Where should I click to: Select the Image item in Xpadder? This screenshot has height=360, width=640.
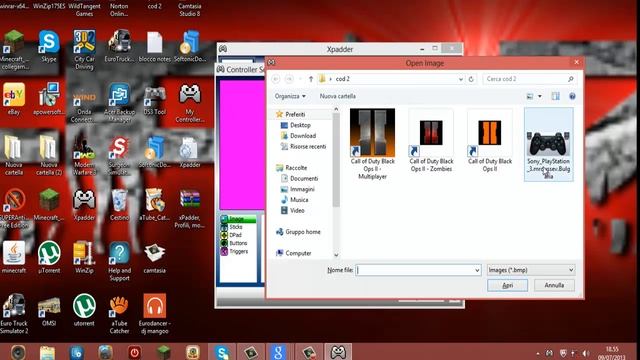238,219
